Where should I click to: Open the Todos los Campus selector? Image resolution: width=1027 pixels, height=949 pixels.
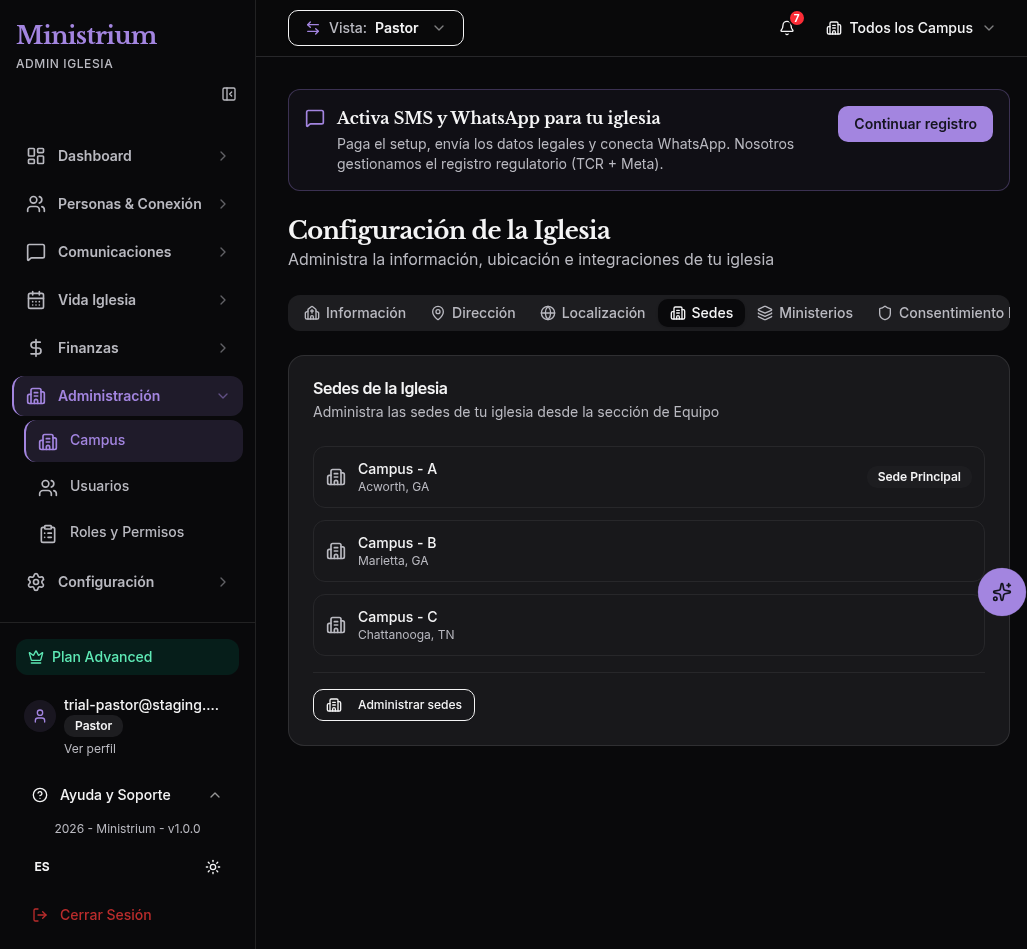coord(910,28)
